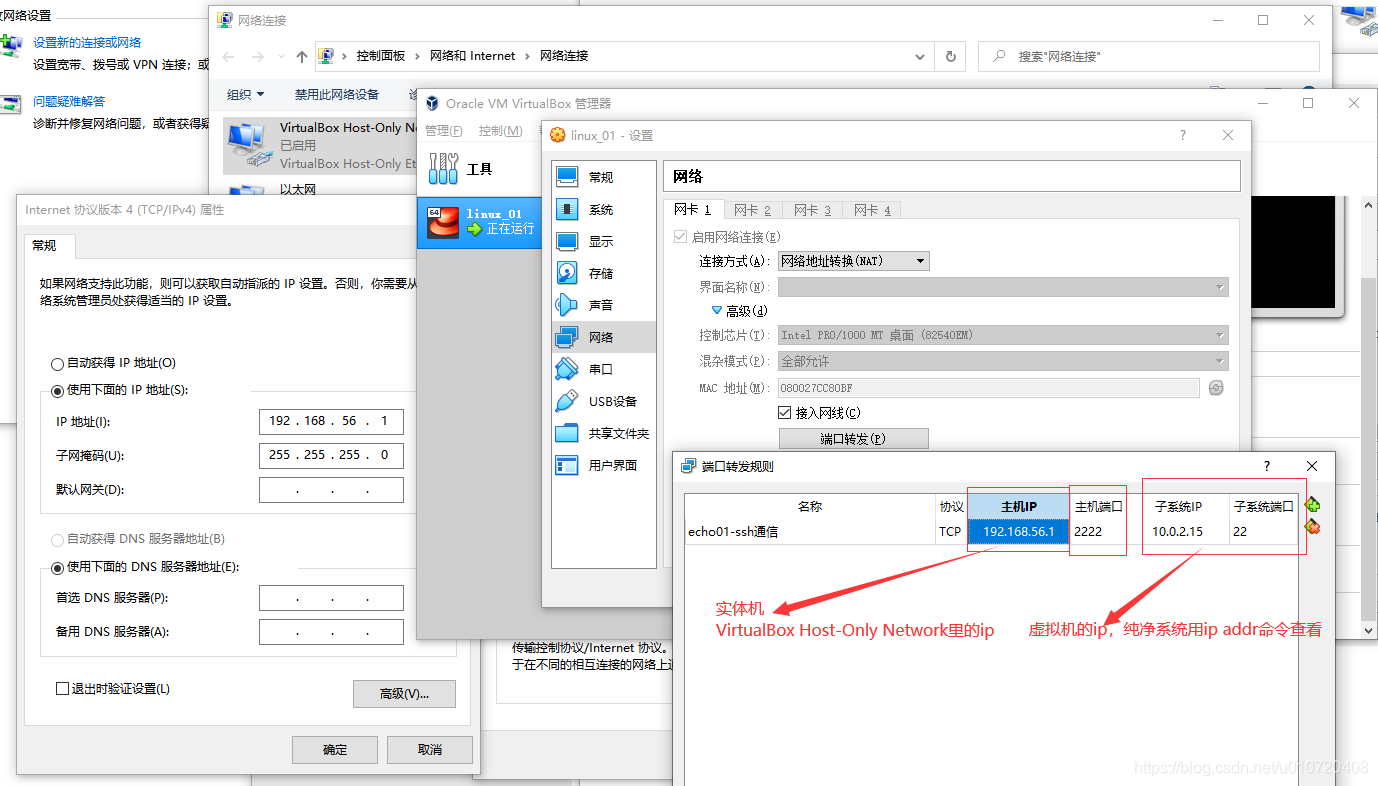
Task: Click the 主机IP cell 192.168.56.1
Action: point(1018,532)
